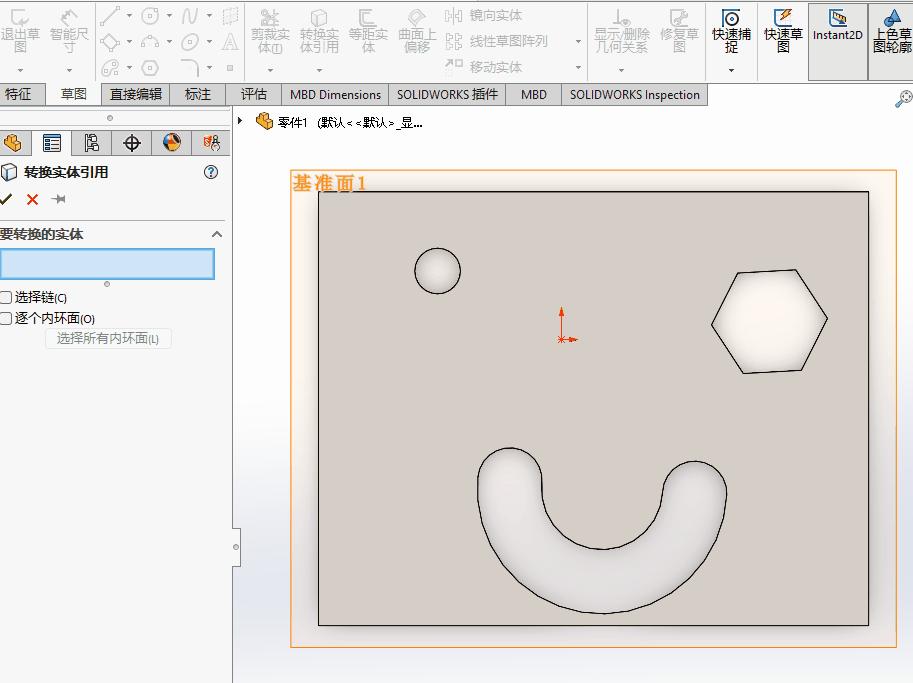
Task: Switch to the 特征 ribbon tab
Action: pyautogui.click(x=21, y=93)
